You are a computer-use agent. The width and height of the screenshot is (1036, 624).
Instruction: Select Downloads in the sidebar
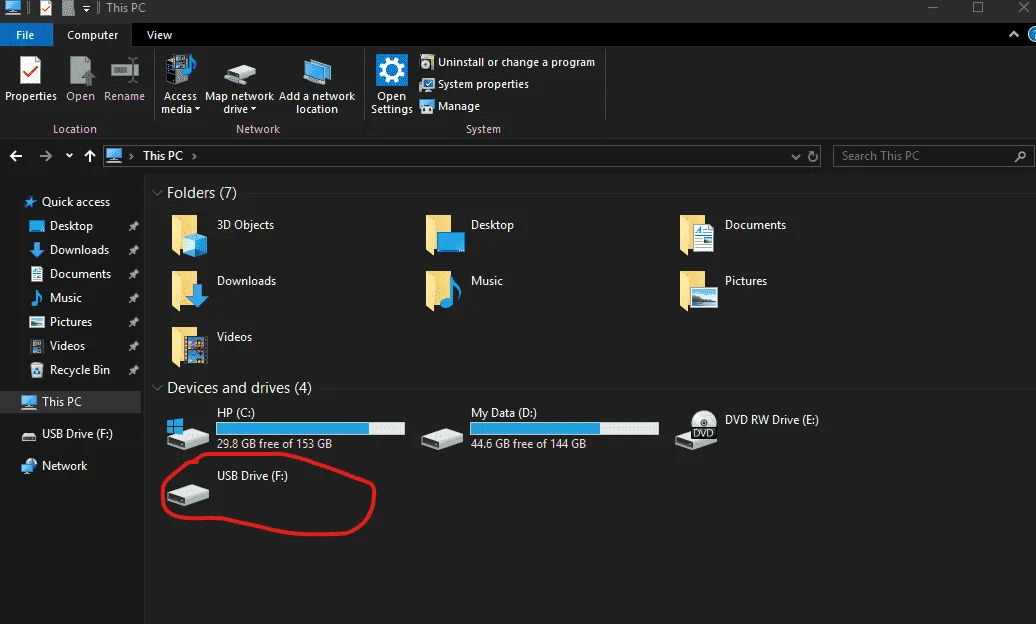(x=69, y=250)
